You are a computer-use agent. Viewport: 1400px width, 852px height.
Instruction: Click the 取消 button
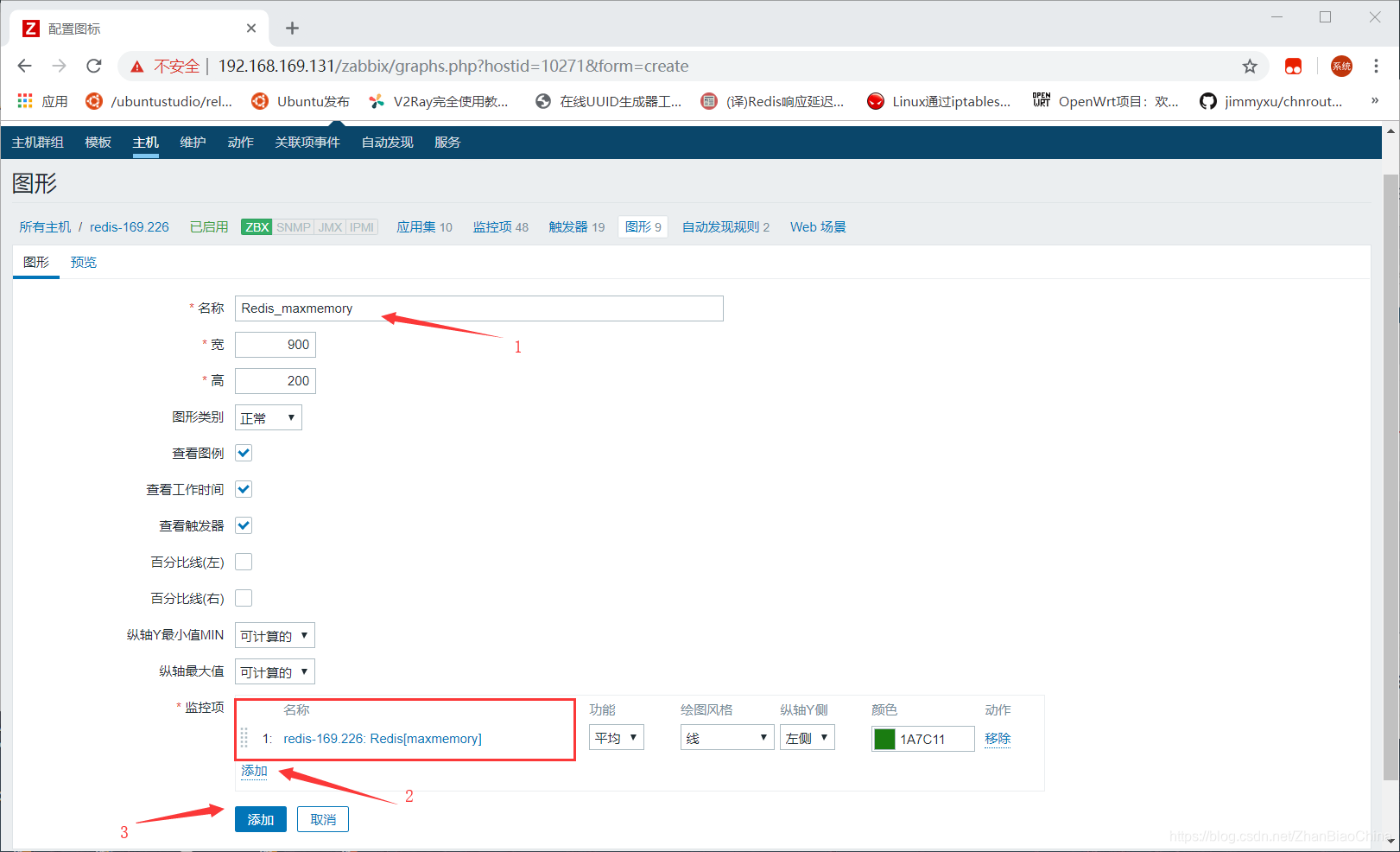[x=323, y=819]
